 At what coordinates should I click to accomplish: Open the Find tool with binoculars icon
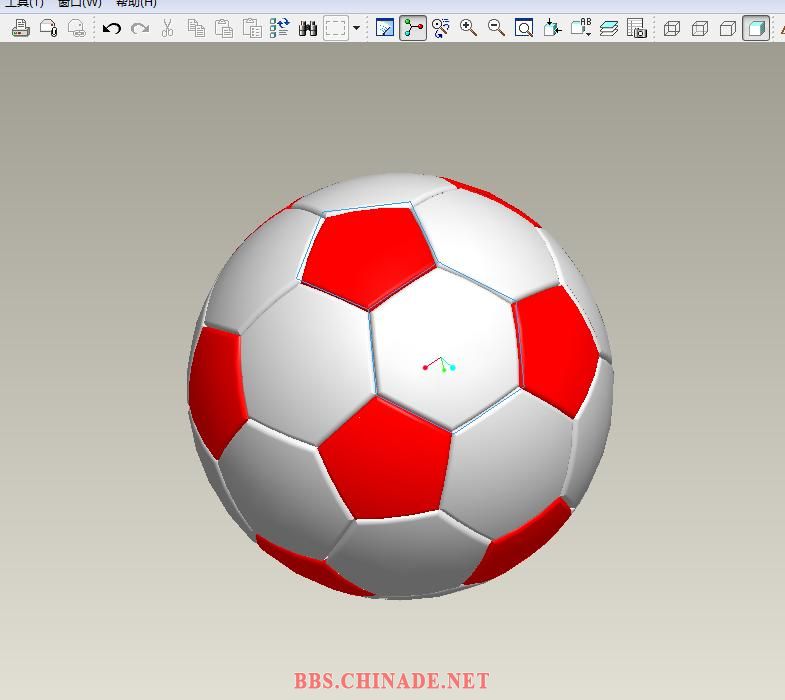(x=307, y=28)
